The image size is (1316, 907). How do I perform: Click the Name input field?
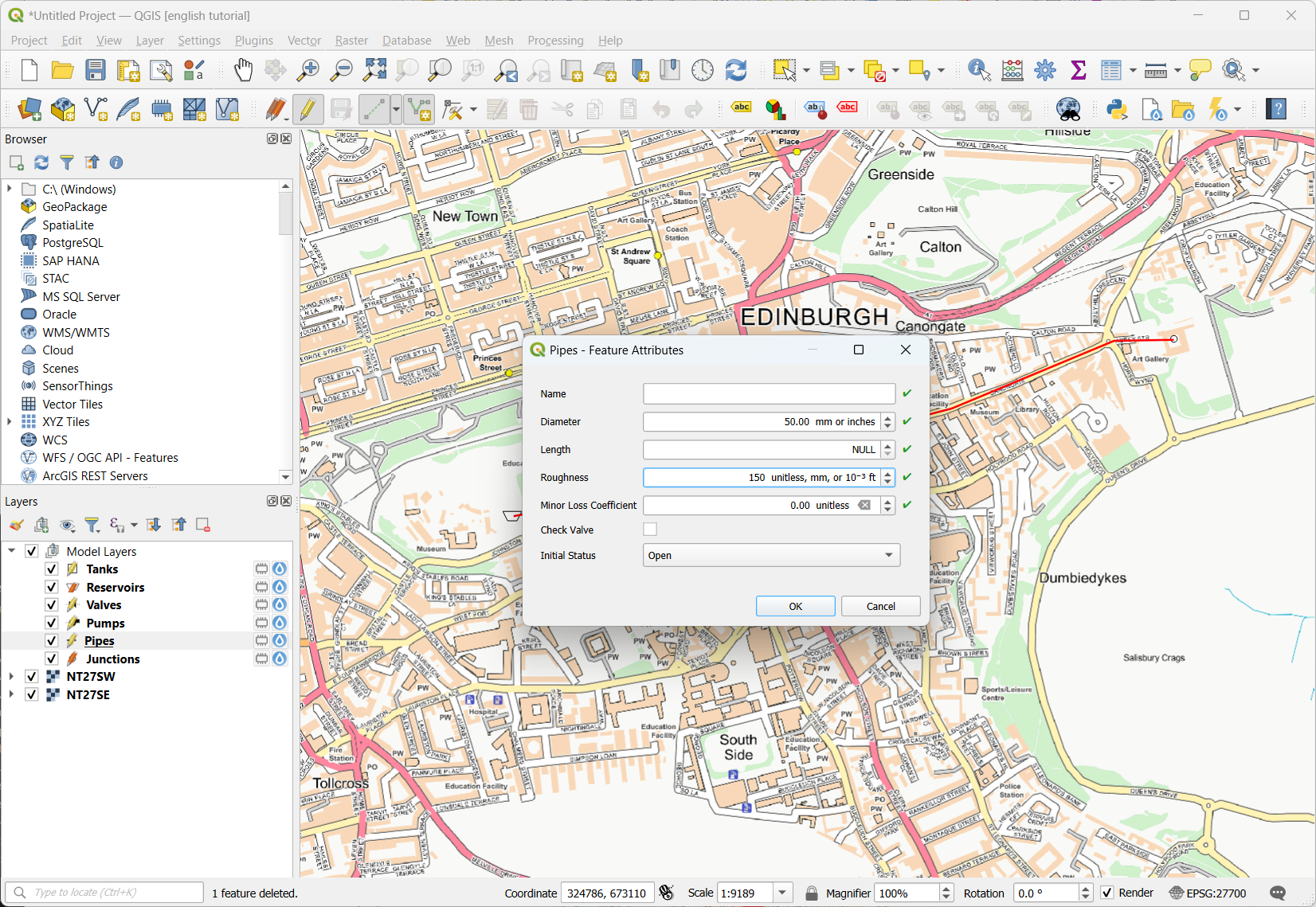[769, 394]
